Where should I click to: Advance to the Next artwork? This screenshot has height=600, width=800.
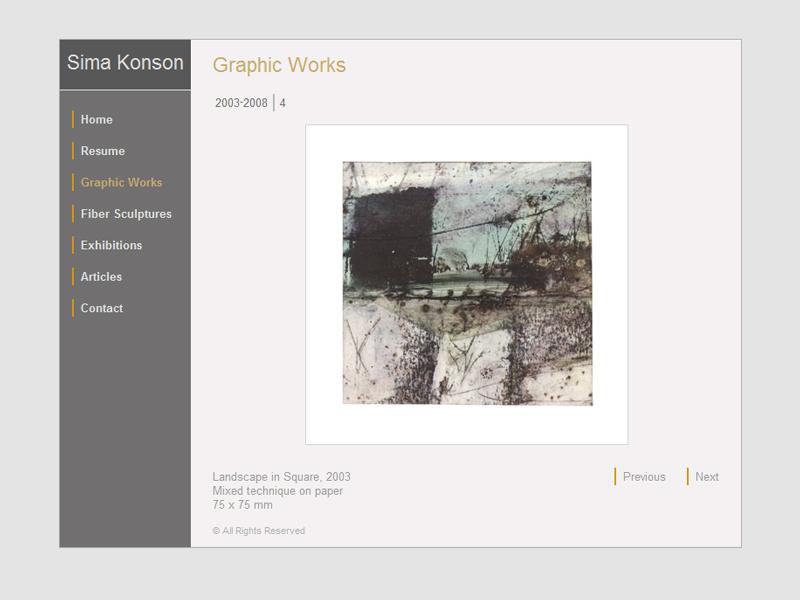click(x=707, y=477)
